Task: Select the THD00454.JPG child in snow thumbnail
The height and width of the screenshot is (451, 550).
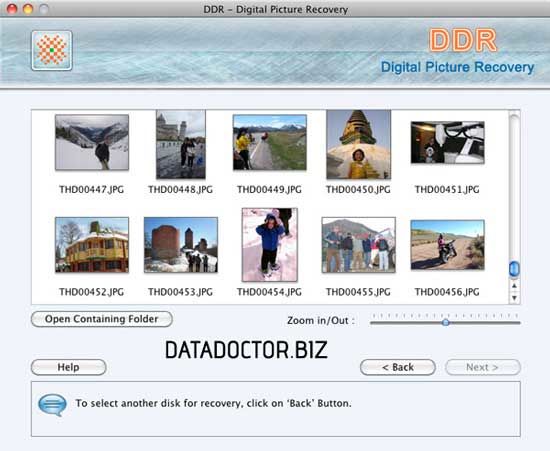Action: [x=270, y=245]
